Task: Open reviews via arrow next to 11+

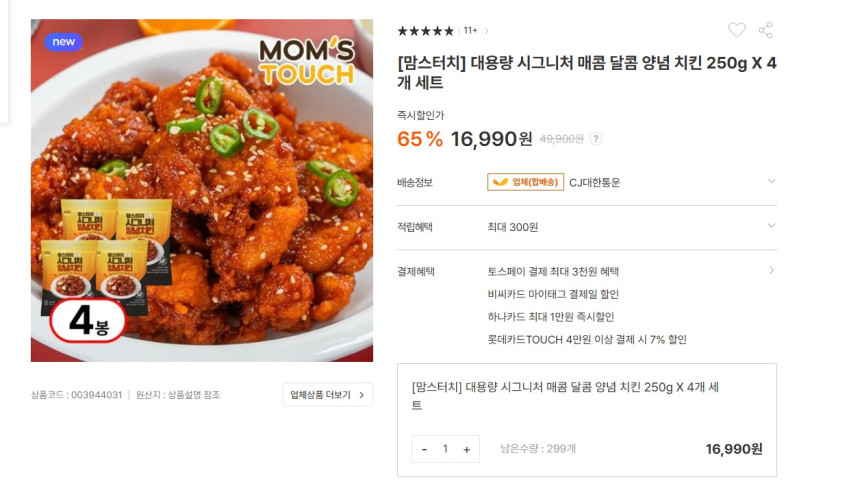Action: [486, 31]
